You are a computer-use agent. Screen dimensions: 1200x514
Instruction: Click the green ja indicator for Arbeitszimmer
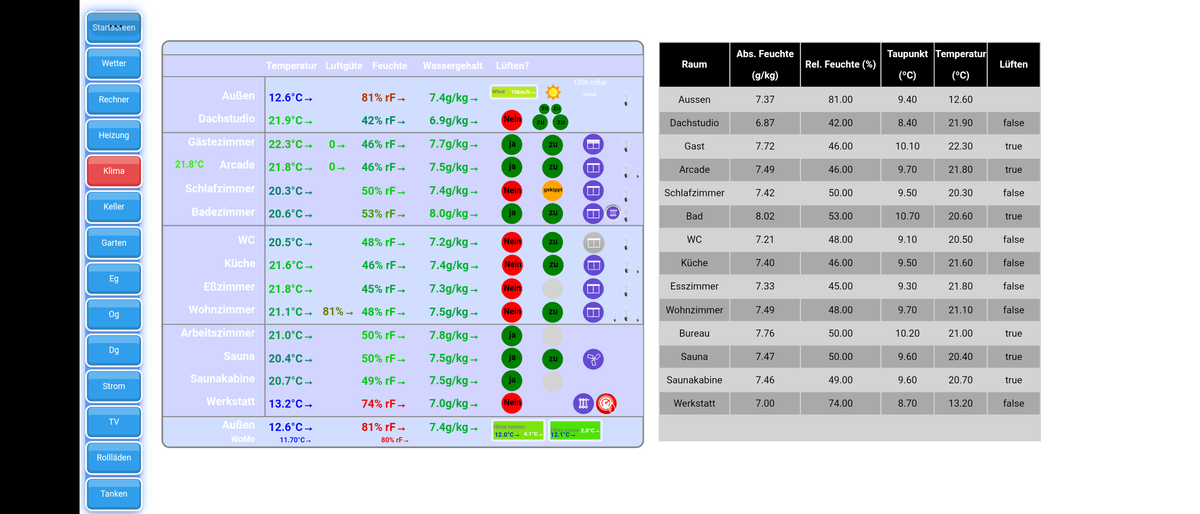point(512,335)
